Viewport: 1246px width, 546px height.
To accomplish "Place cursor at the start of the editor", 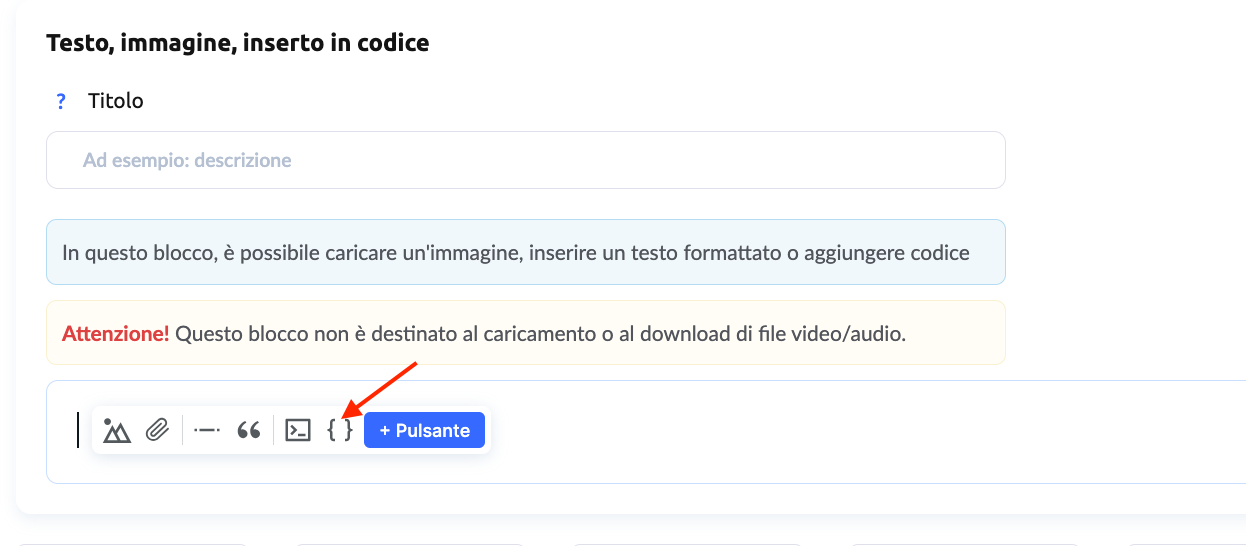I will (78, 431).
